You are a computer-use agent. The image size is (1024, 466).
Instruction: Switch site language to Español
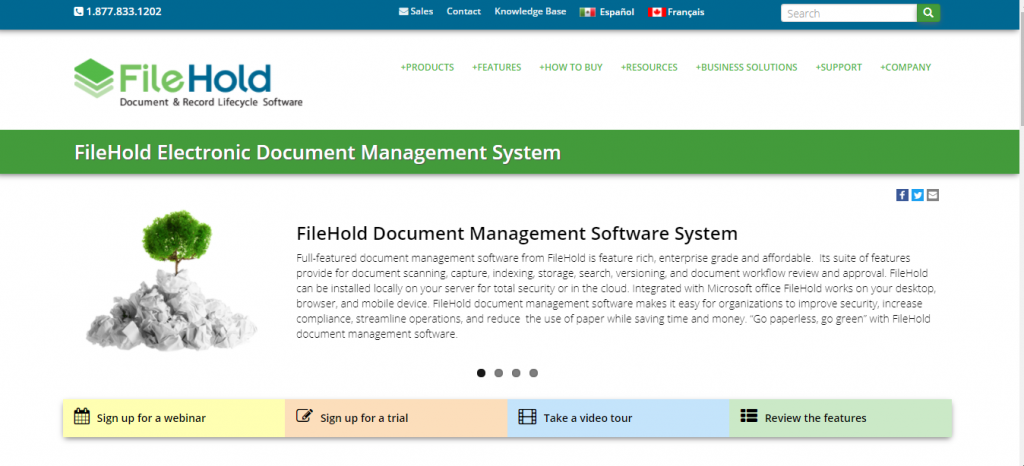[616, 12]
